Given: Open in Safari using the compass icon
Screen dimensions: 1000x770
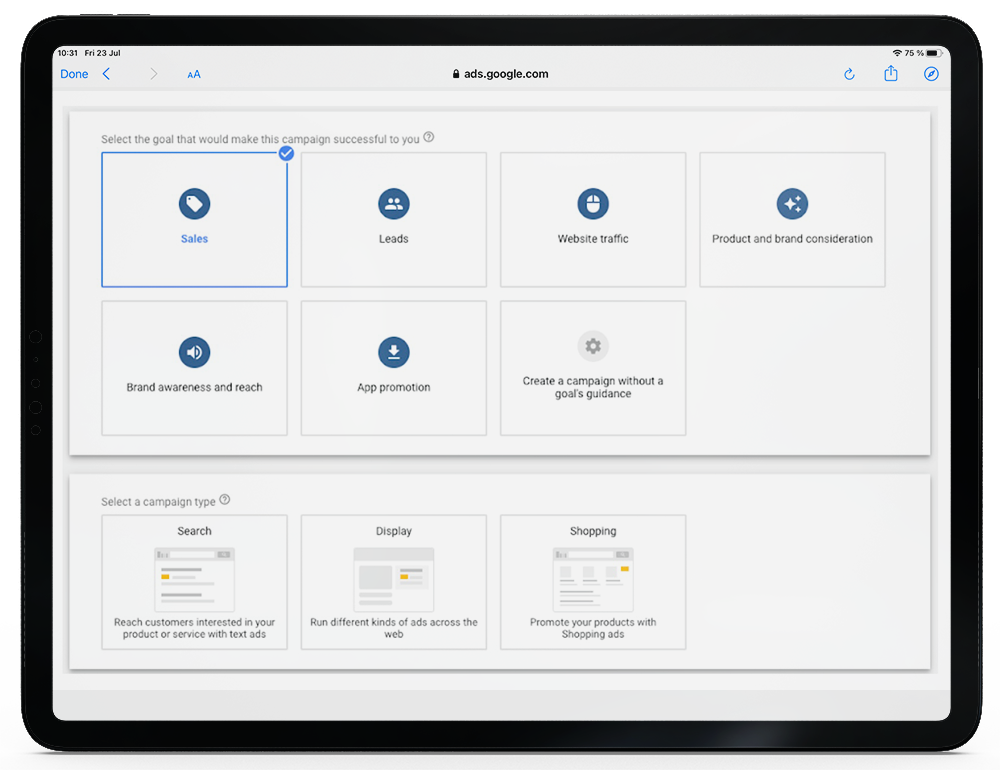Looking at the screenshot, I should pyautogui.click(x=931, y=74).
